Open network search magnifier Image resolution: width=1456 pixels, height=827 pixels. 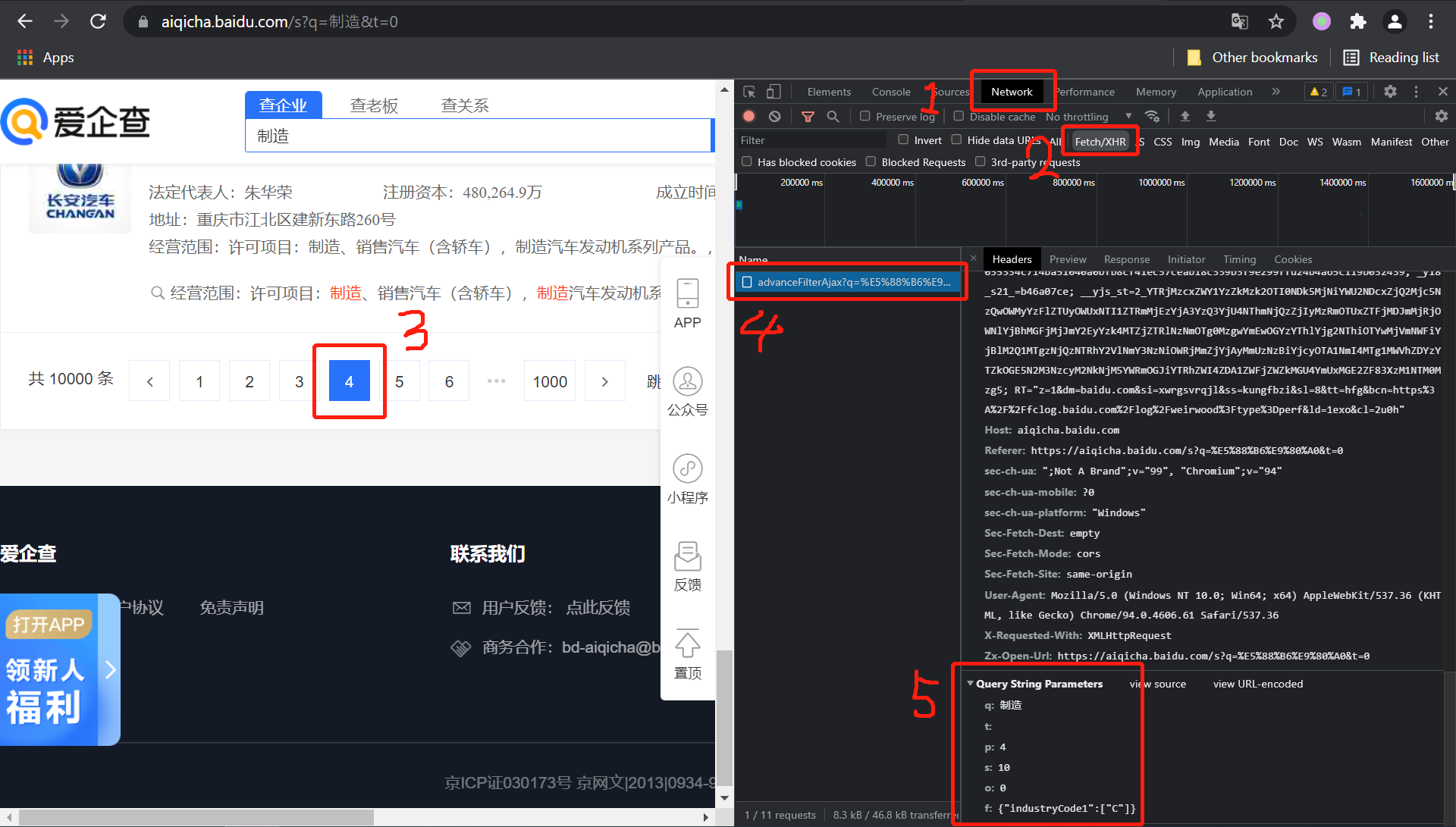point(833,116)
